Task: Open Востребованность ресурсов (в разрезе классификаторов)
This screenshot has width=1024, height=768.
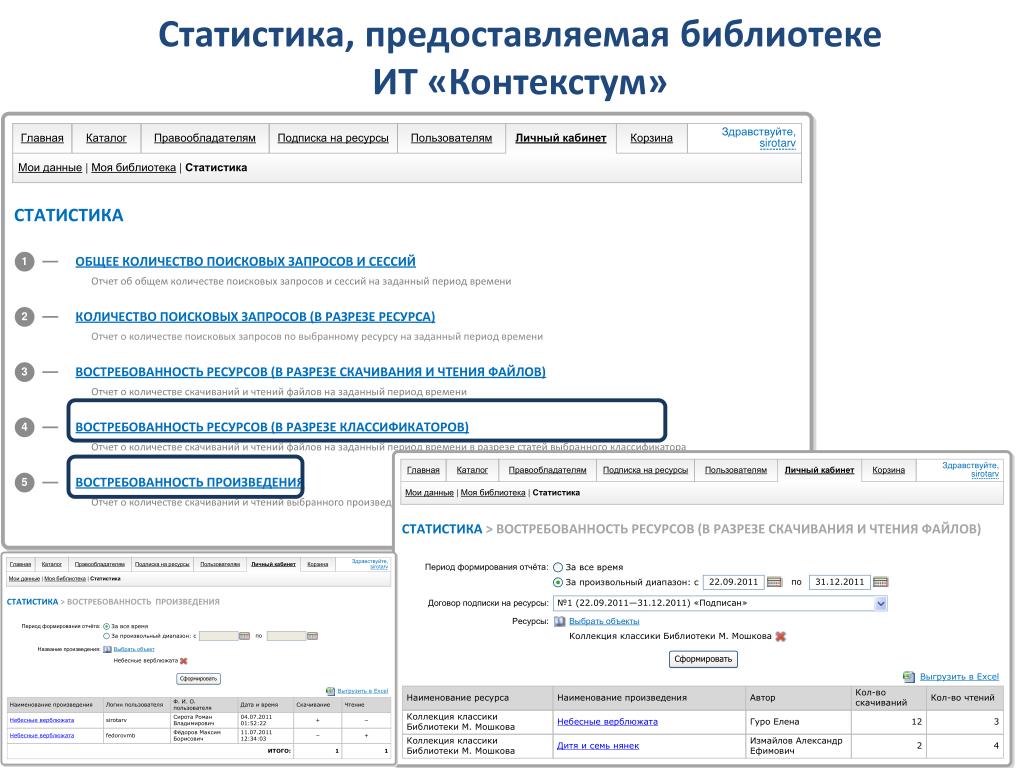Action: pyautogui.click(x=272, y=427)
